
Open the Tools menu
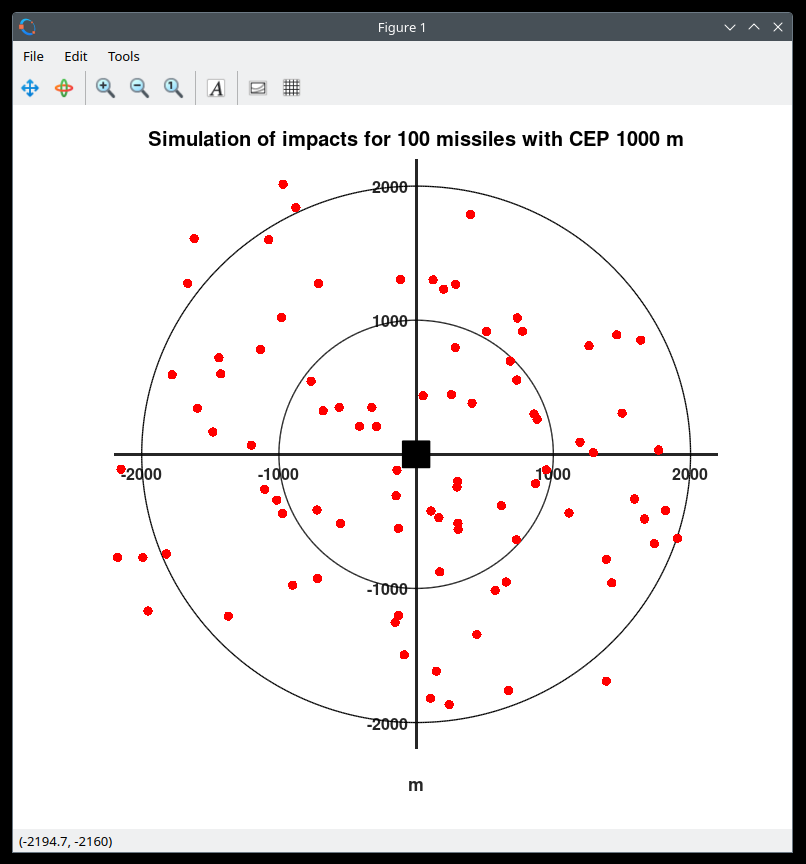click(123, 56)
